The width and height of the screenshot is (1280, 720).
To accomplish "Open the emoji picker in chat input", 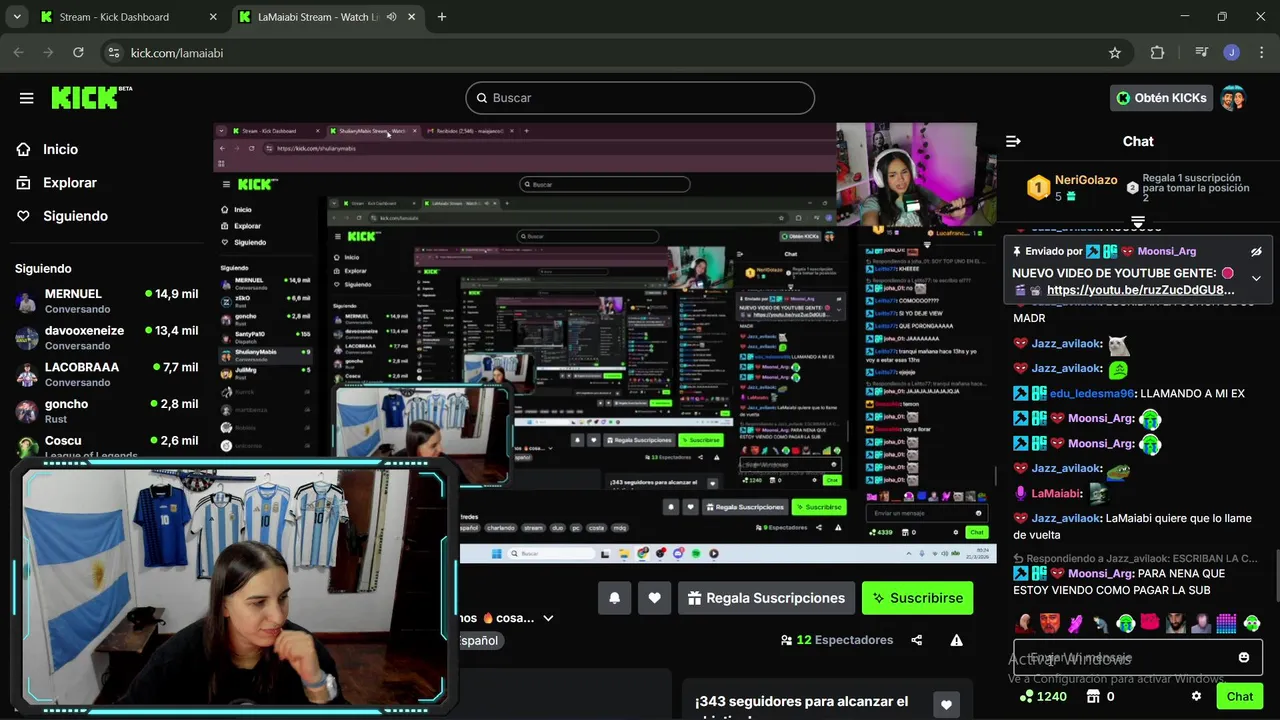I will (1244, 658).
